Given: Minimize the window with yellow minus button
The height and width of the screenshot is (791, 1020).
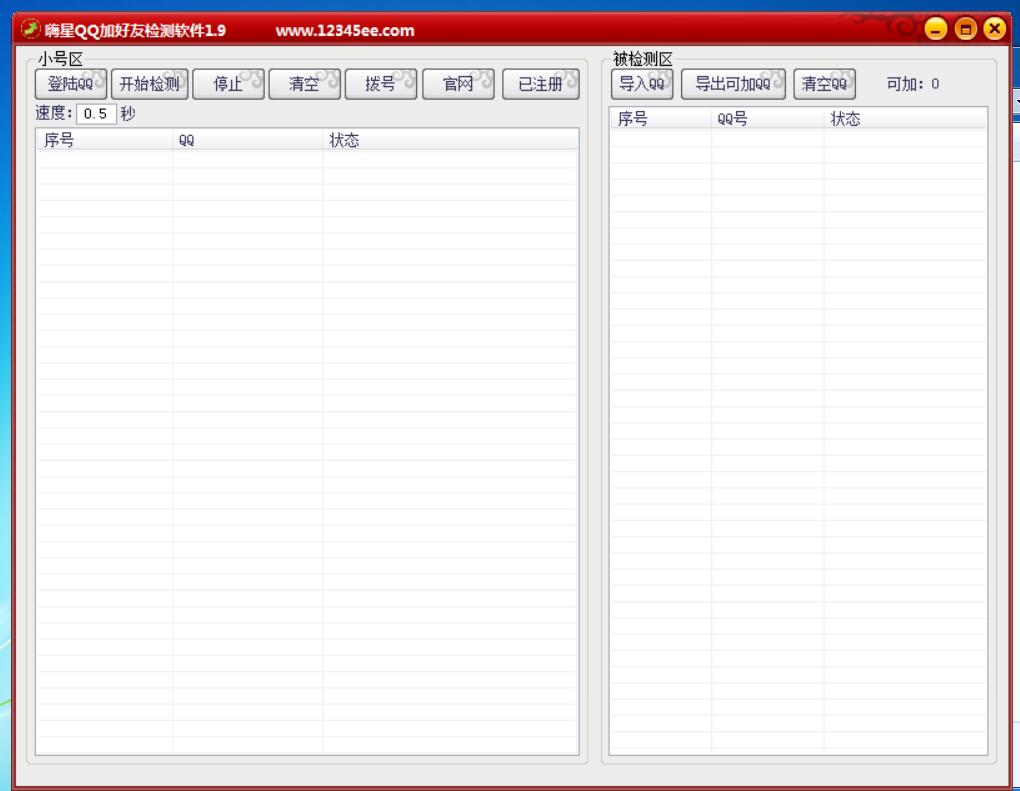Looking at the screenshot, I should click(935, 29).
